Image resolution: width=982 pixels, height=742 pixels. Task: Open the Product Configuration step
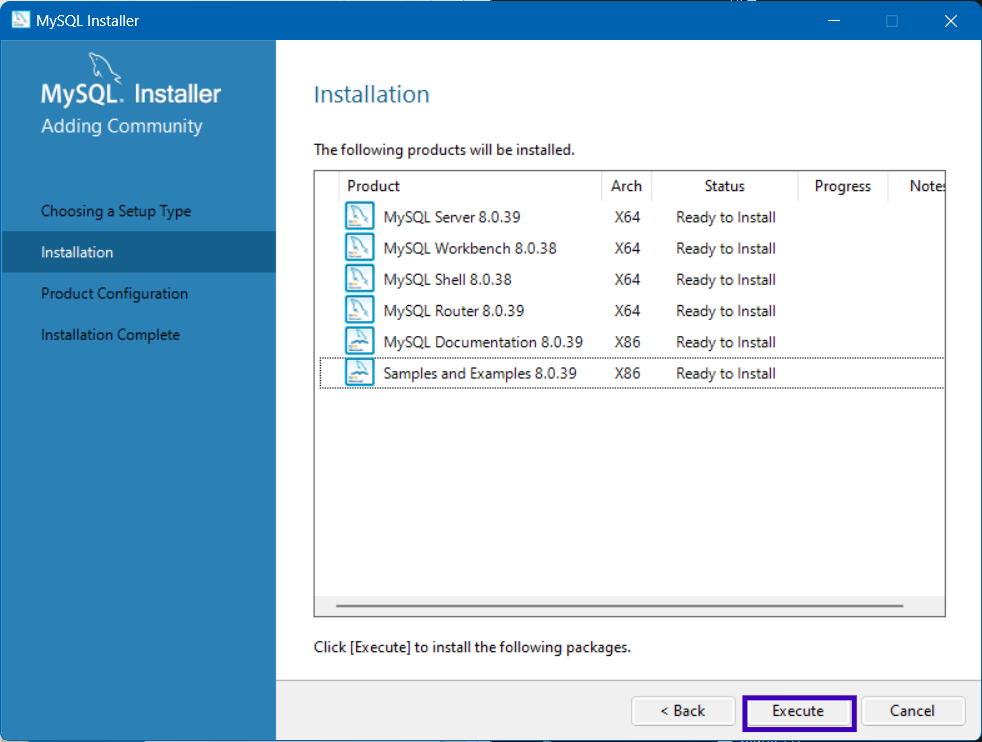click(114, 294)
